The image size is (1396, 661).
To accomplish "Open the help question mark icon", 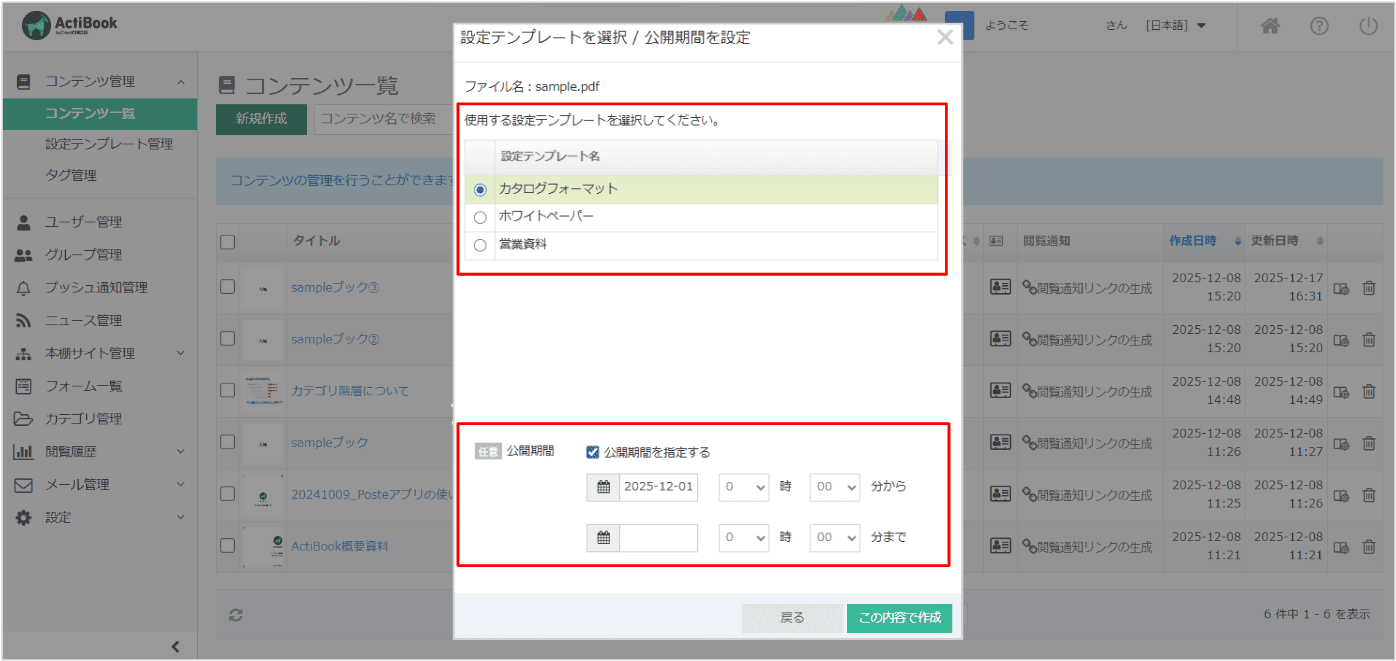I will [1319, 27].
